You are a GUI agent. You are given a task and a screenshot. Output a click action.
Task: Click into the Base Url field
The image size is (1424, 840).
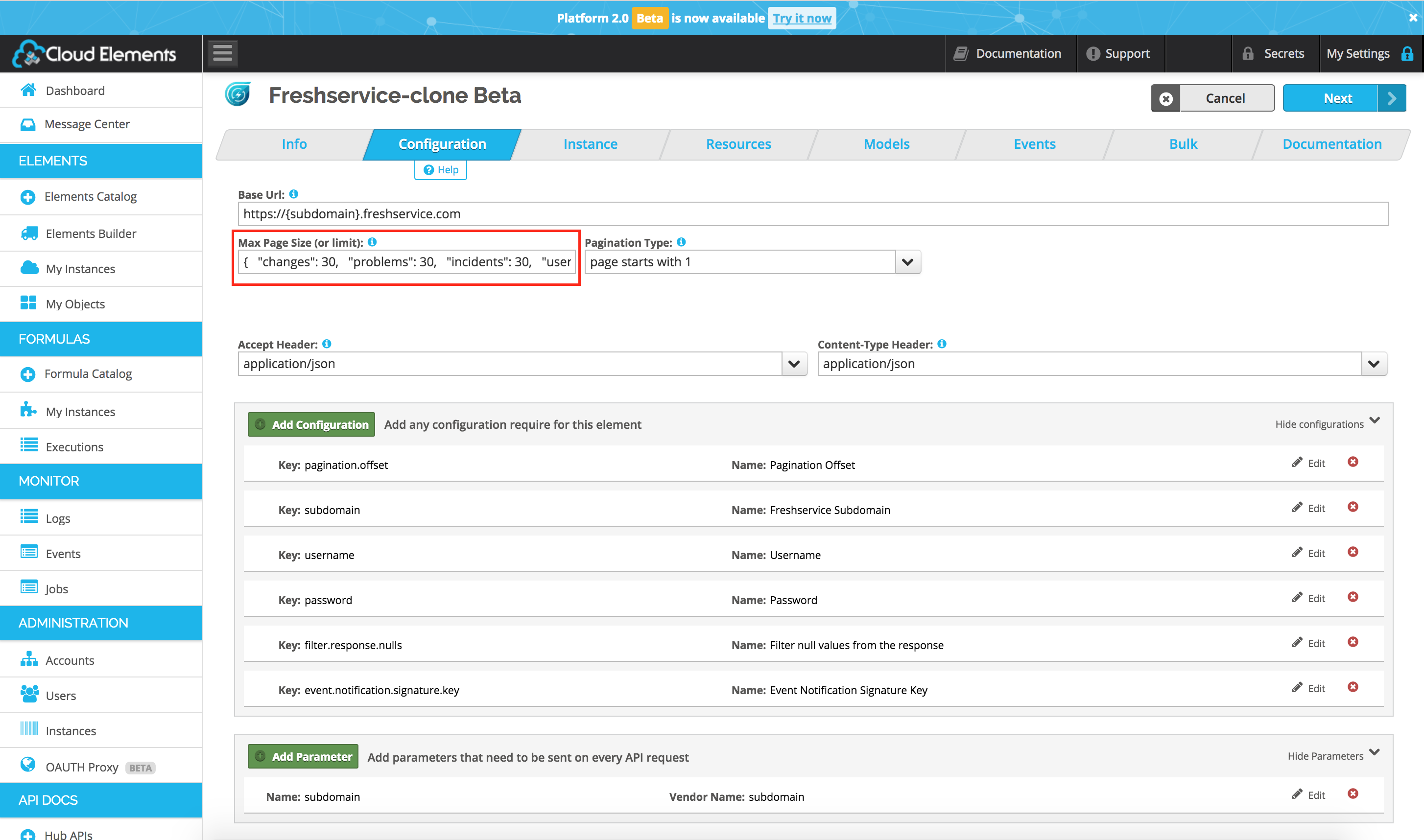(813, 214)
